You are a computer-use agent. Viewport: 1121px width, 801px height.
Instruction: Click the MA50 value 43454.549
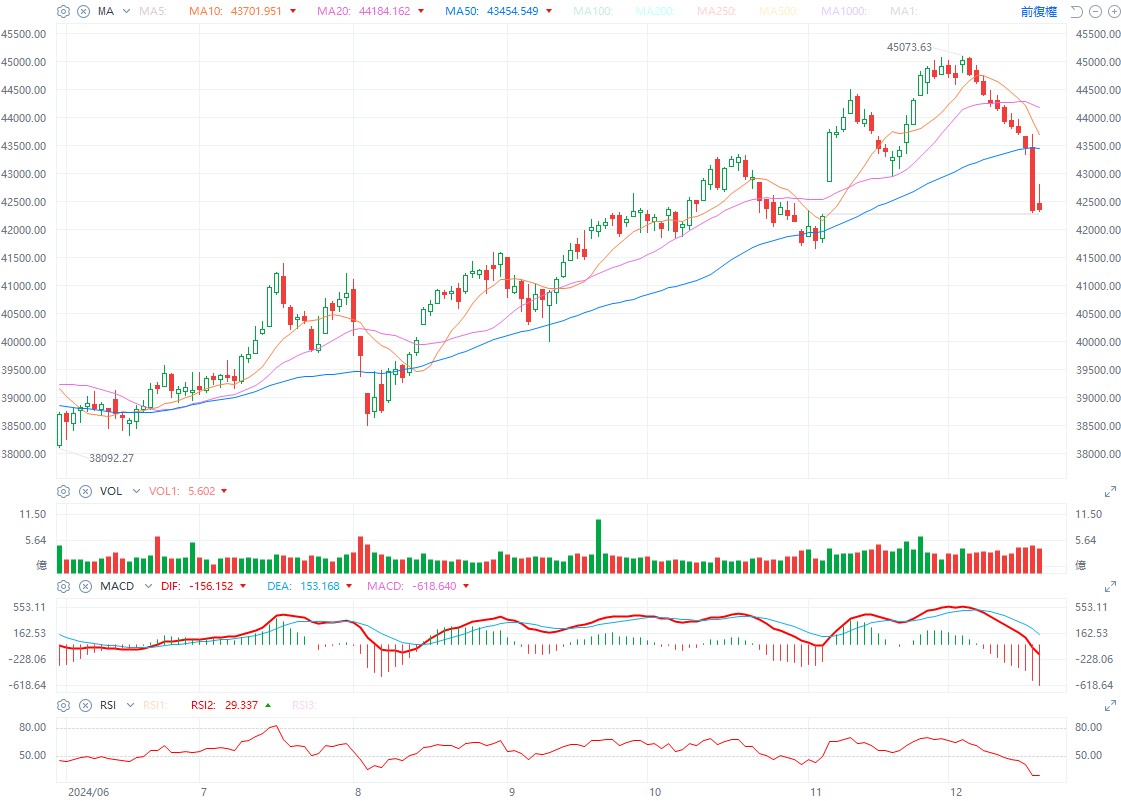[x=513, y=11]
